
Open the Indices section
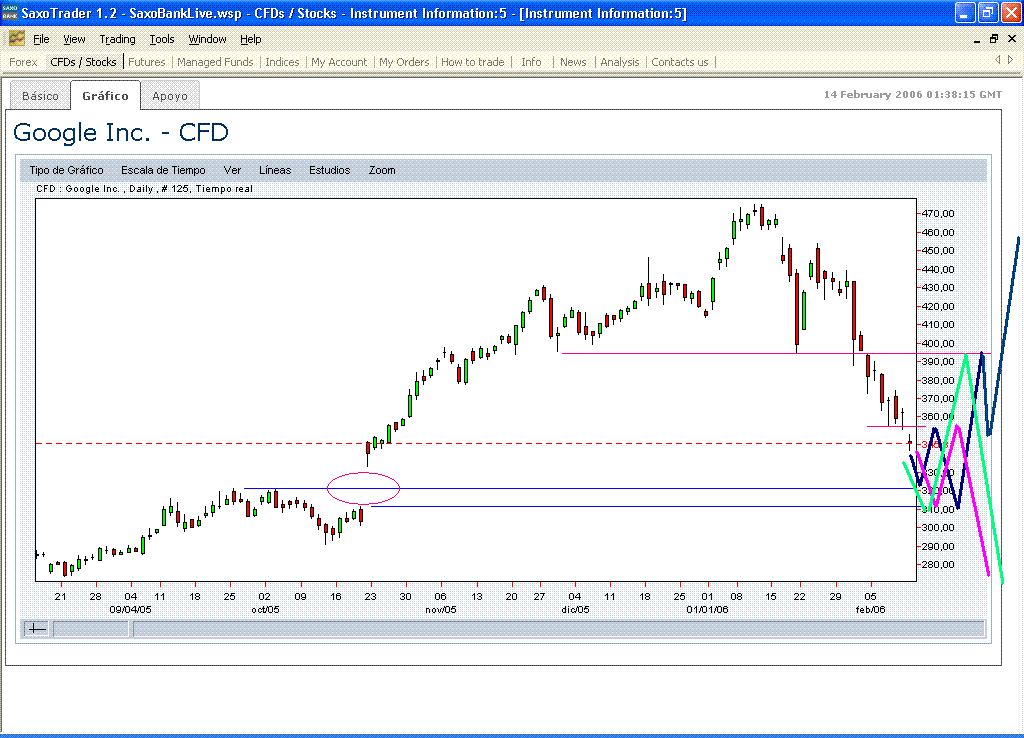coord(282,62)
